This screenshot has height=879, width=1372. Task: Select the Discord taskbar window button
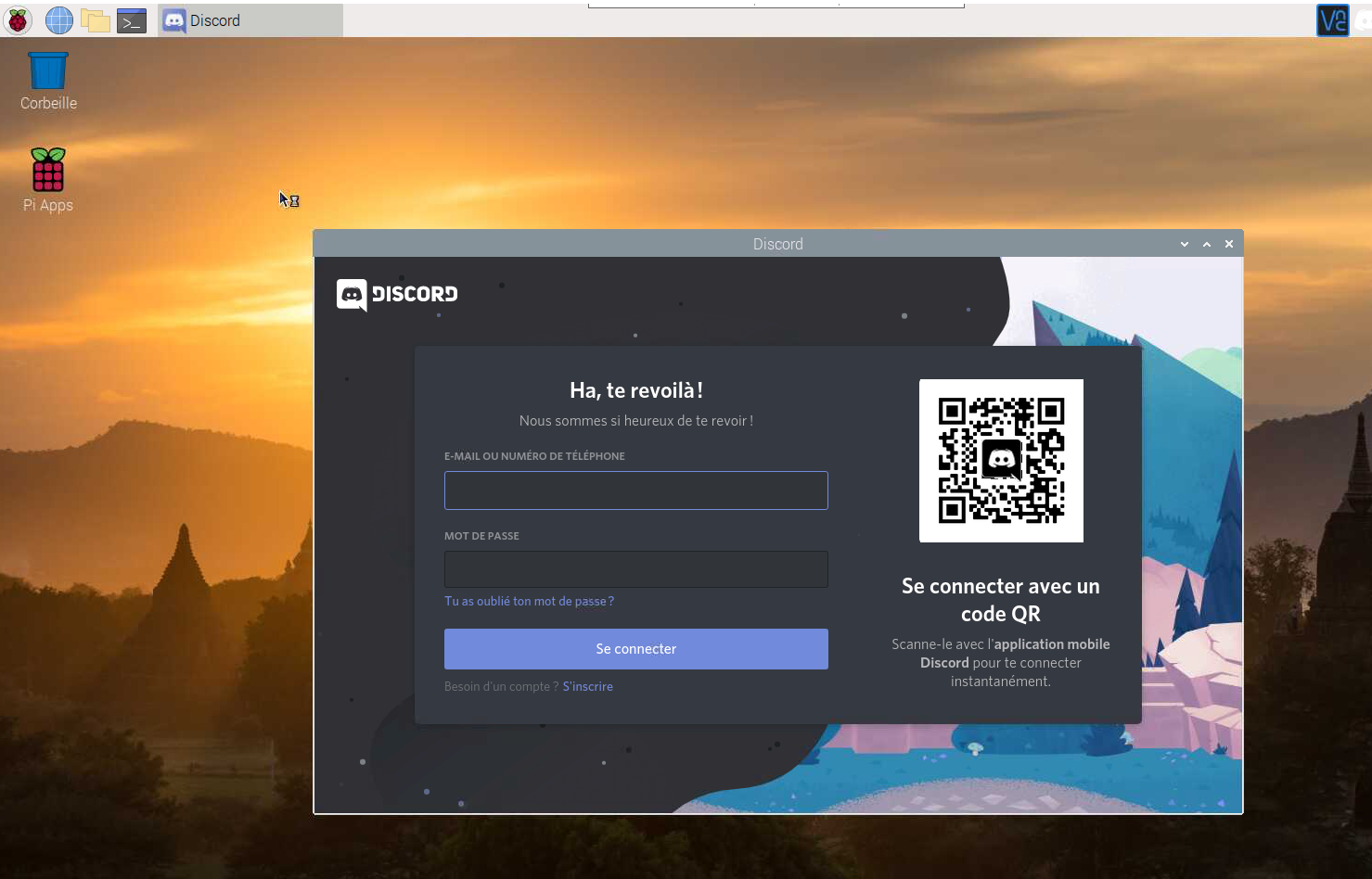click(250, 20)
